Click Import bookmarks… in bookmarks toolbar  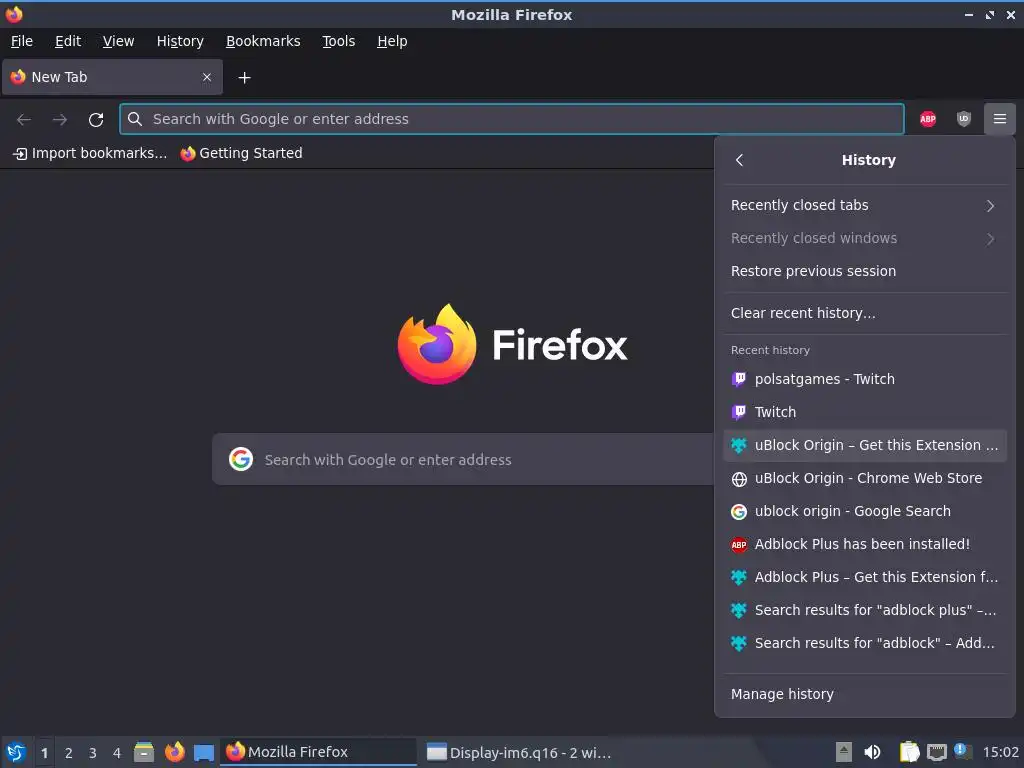click(90, 153)
